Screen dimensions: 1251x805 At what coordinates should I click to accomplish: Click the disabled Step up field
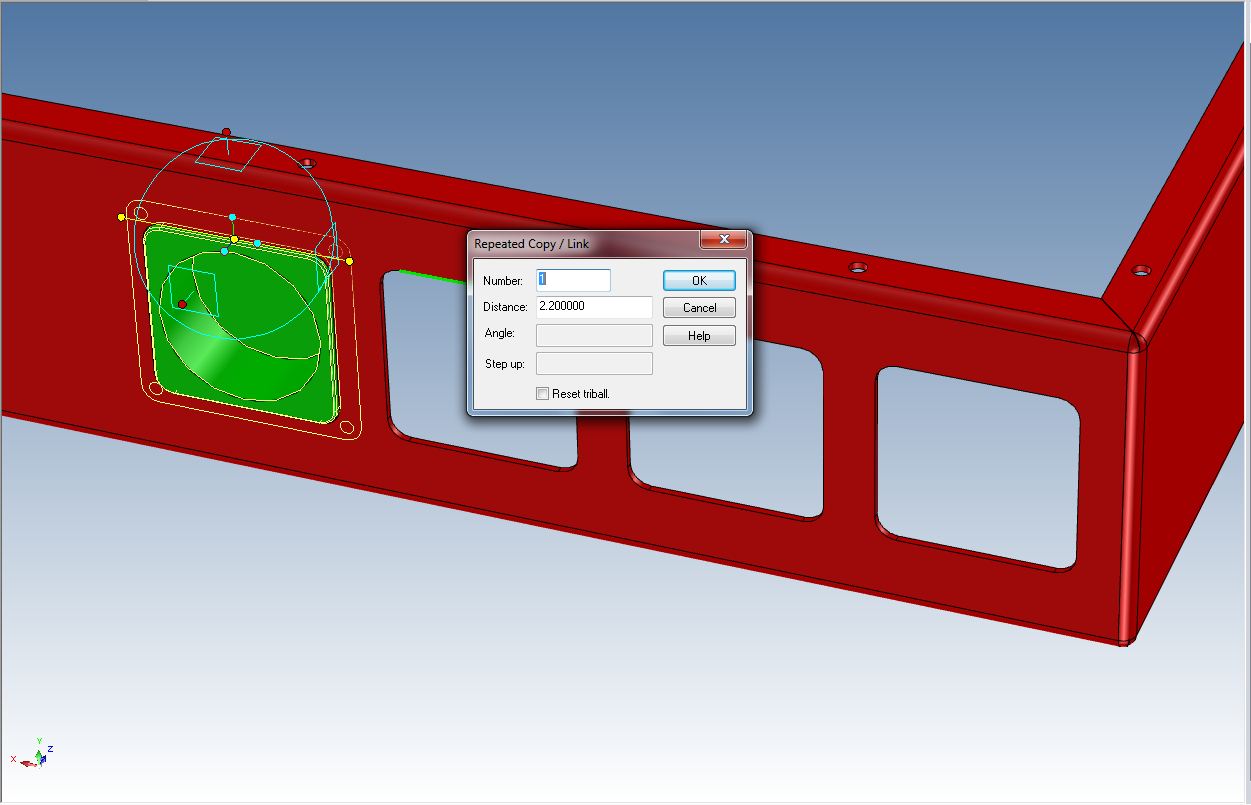point(594,363)
